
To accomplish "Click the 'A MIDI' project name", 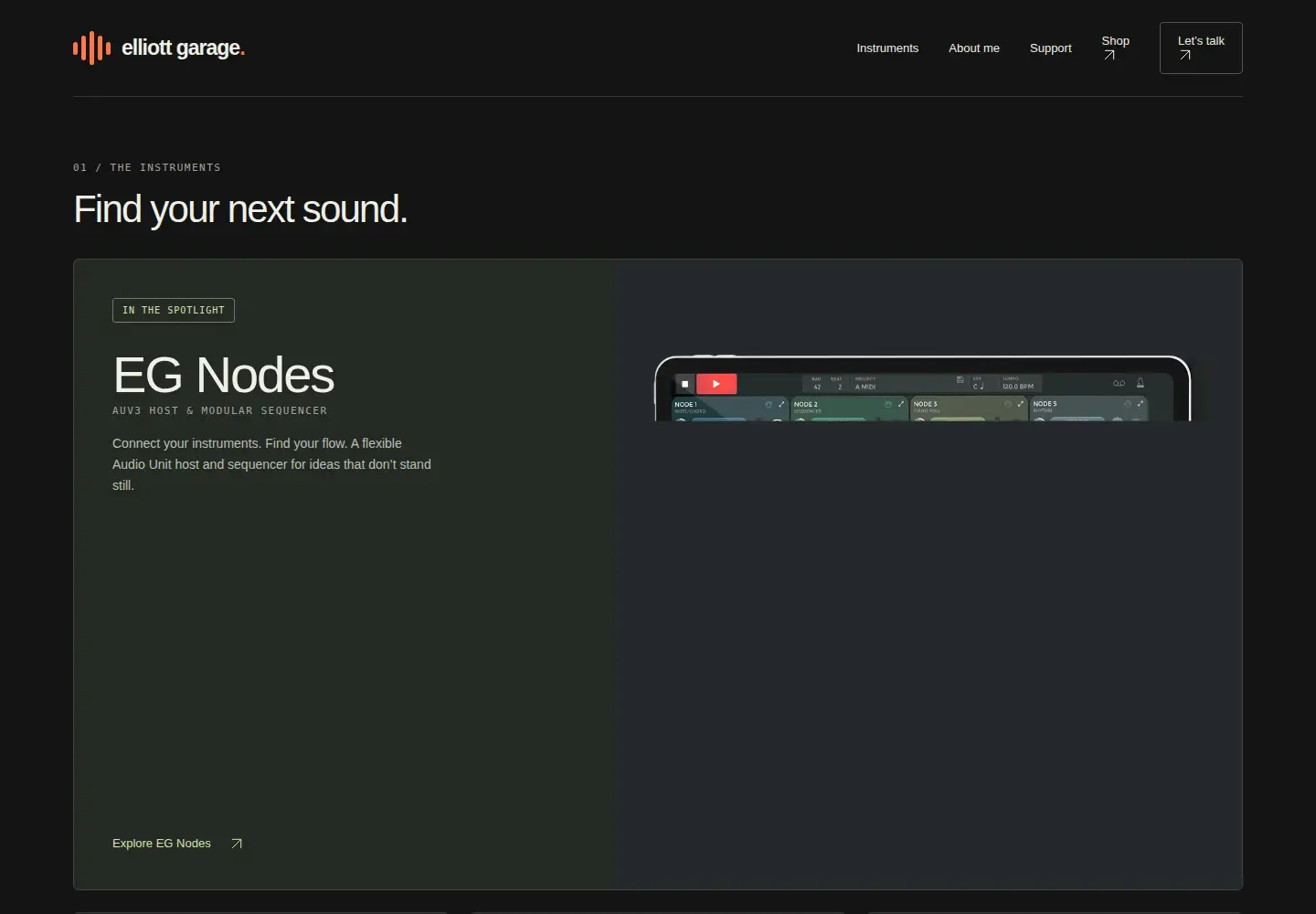I will click(x=865, y=387).
